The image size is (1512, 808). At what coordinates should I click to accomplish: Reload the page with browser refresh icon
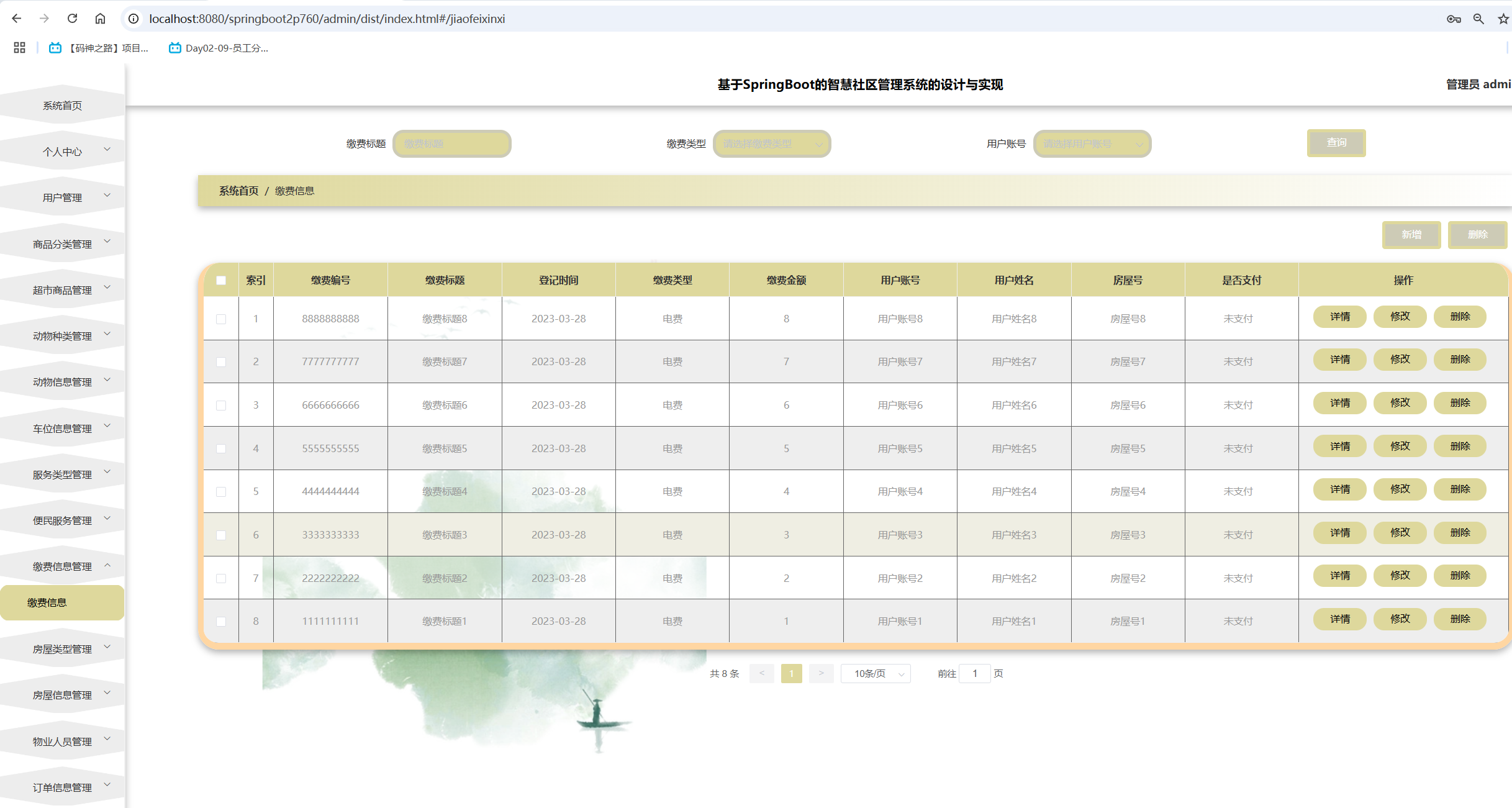coord(73,19)
